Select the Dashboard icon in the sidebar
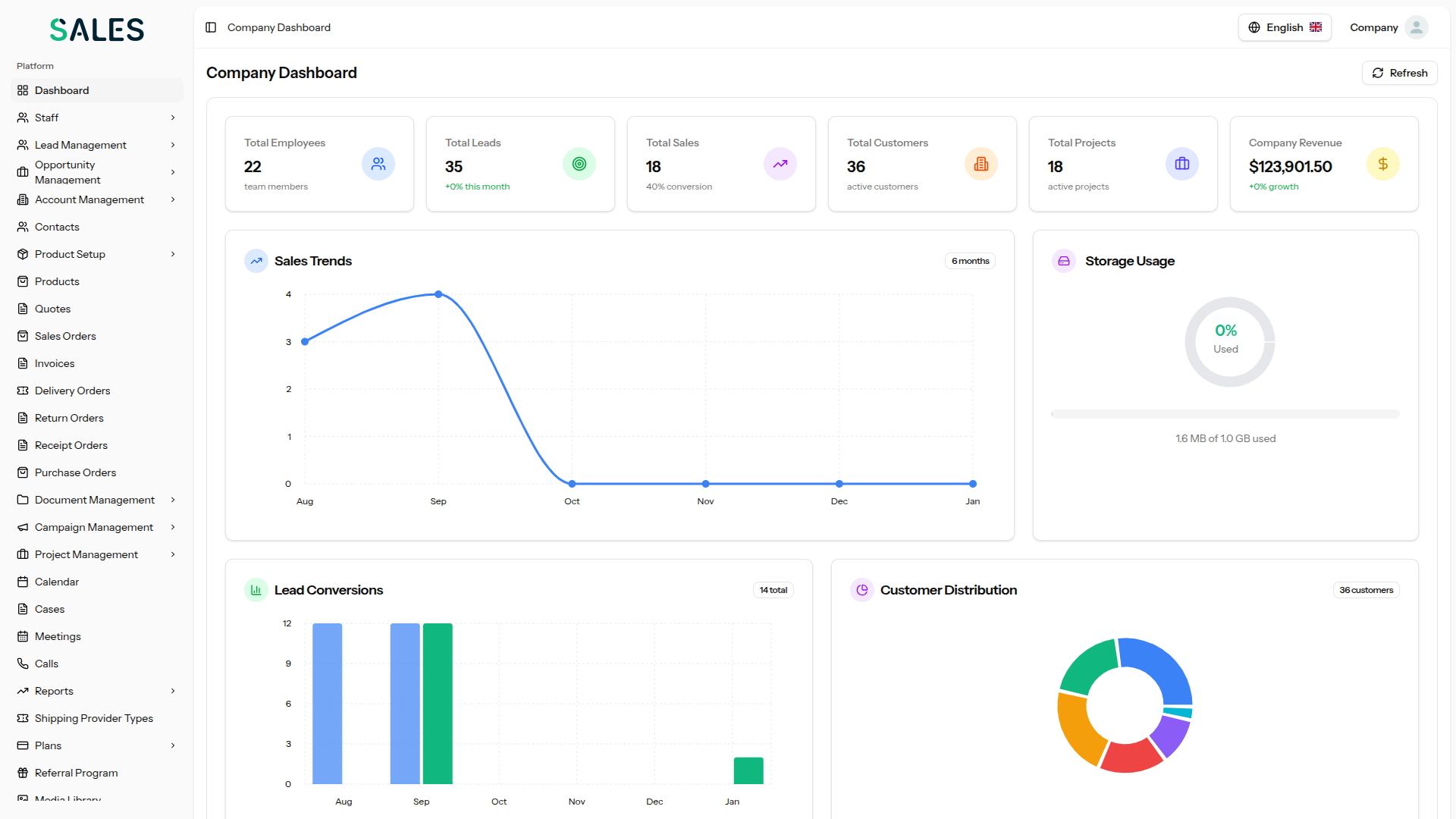 tap(23, 90)
